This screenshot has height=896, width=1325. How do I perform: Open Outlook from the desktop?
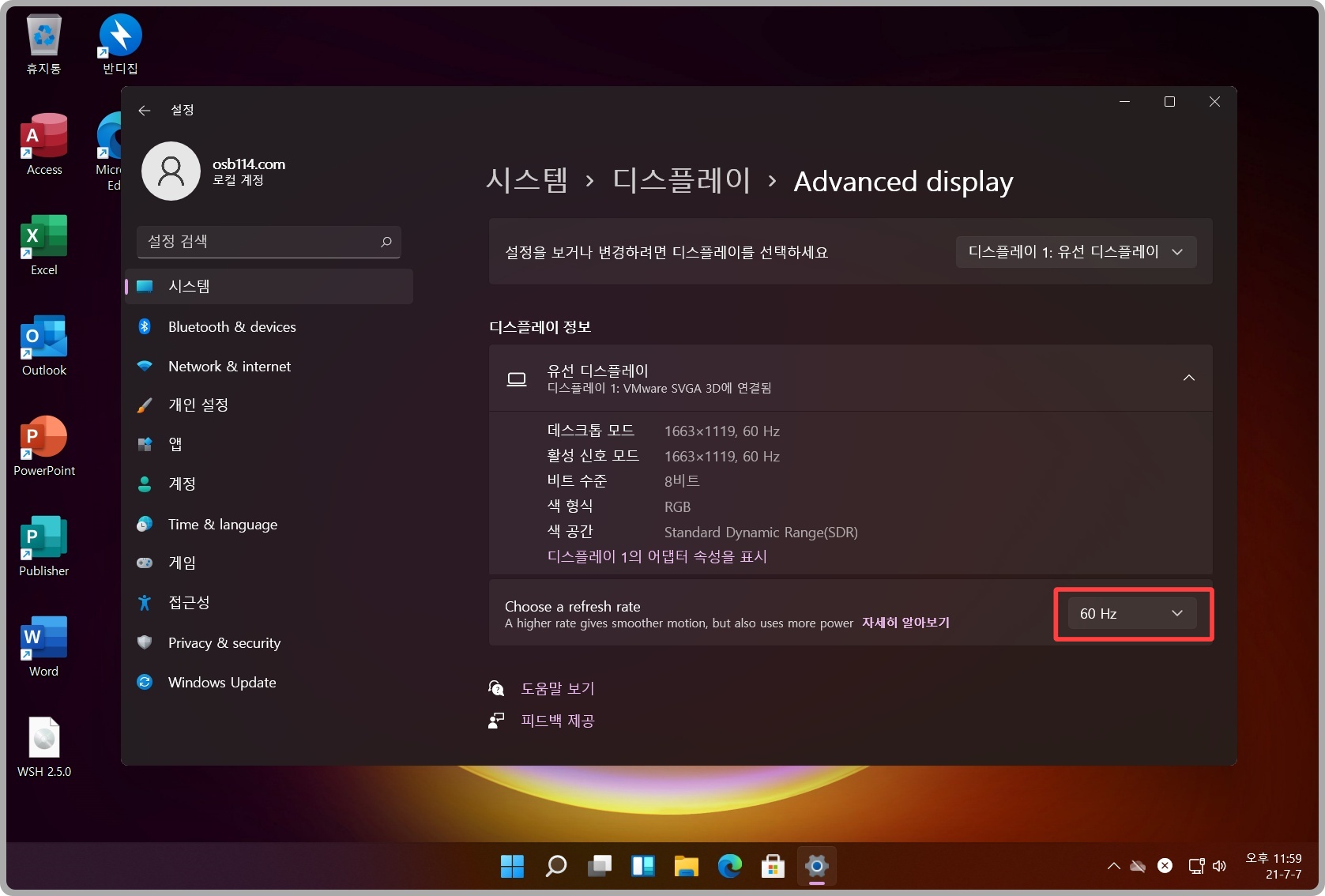[43, 345]
